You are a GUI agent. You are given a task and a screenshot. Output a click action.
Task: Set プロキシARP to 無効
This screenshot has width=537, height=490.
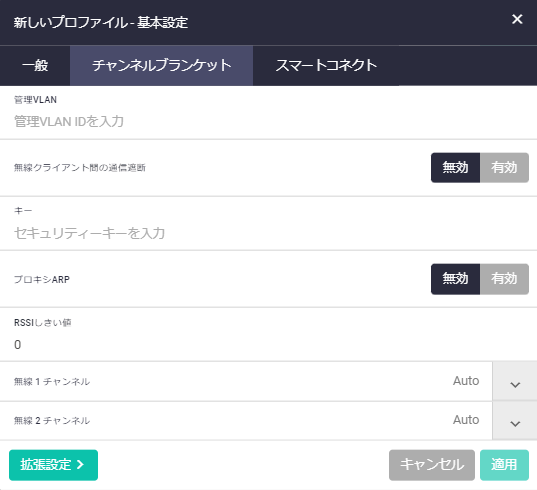tap(455, 279)
